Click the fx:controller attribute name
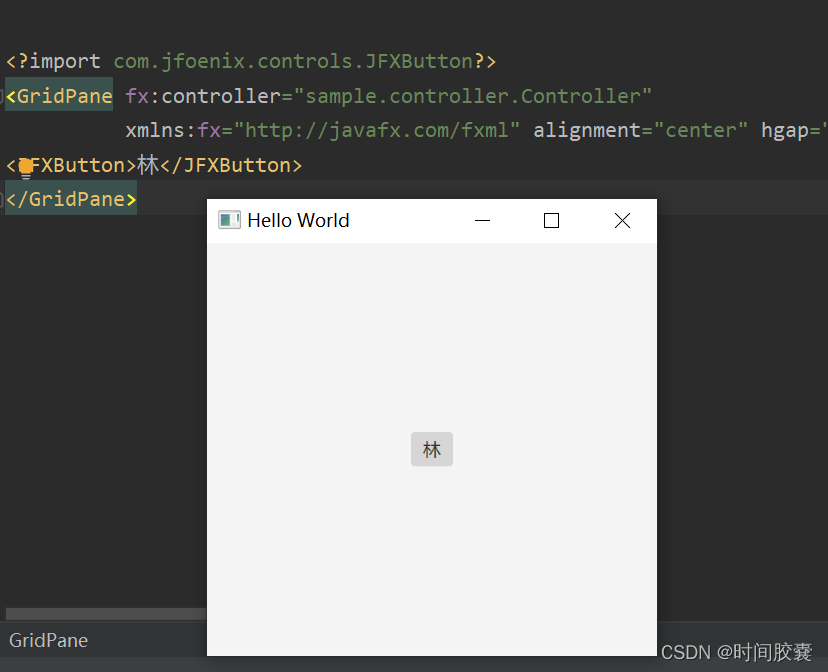Image resolution: width=828 pixels, height=672 pixels. point(203,96)
